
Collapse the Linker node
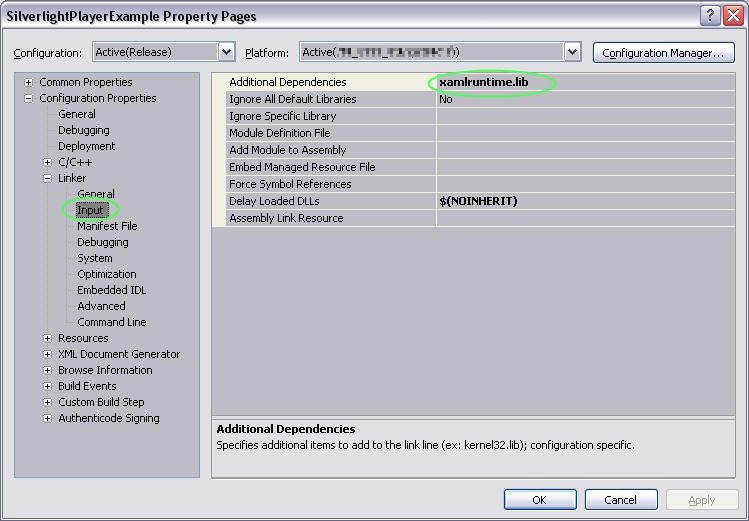click(47, 178)
